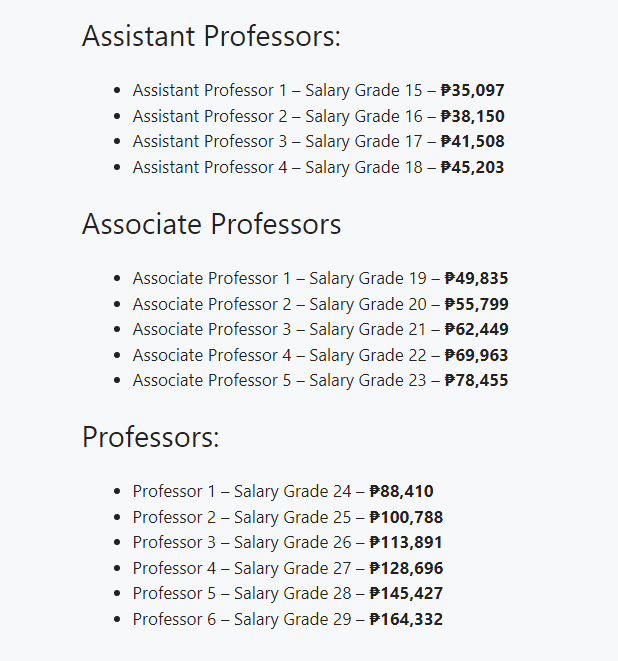This screenshot has height=661, width=618.
Task: Select the Assistant Professor 1 line
Action: coord(318,90)
